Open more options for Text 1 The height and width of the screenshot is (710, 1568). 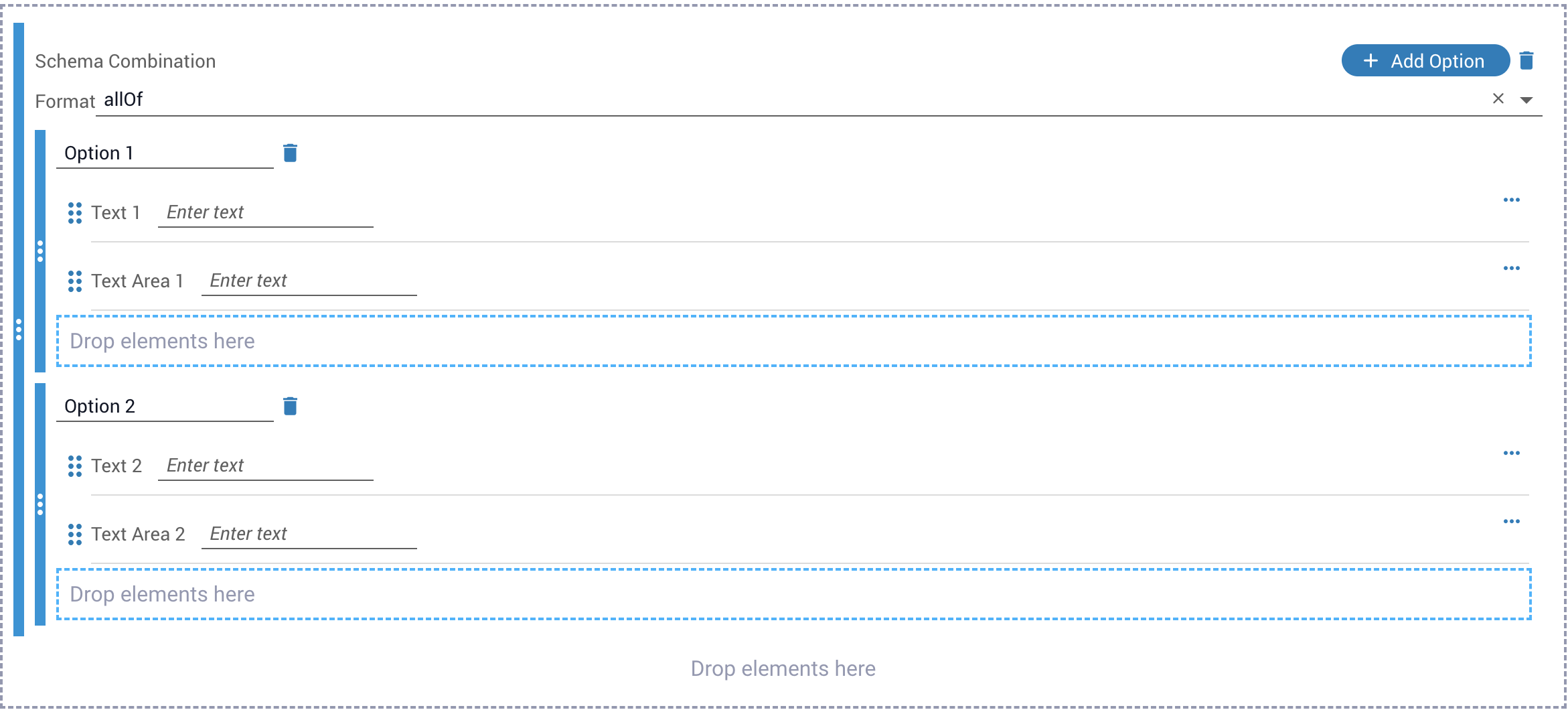coord(1511,200)
